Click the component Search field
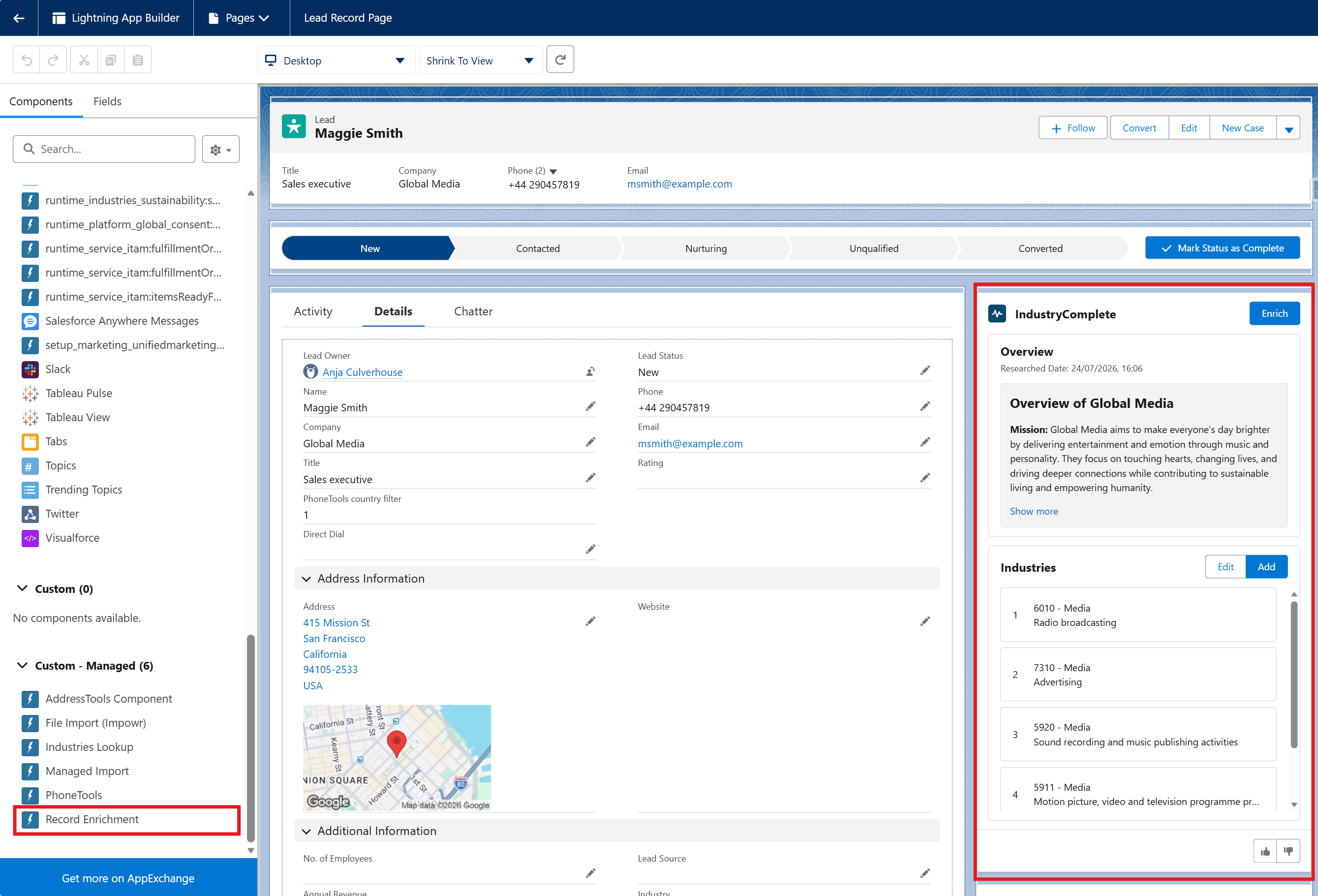 pos(104,149)
